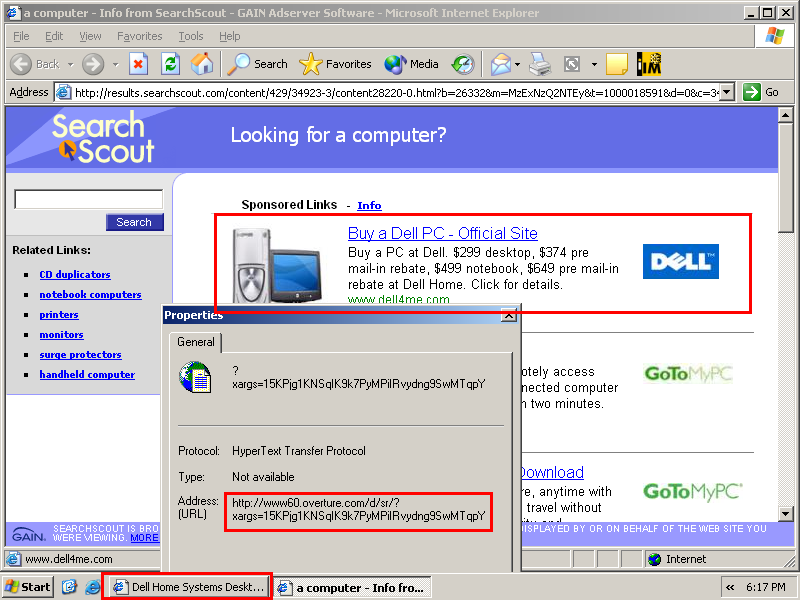Expand the Forward history dropdown arrow

(x=116, y=65)
